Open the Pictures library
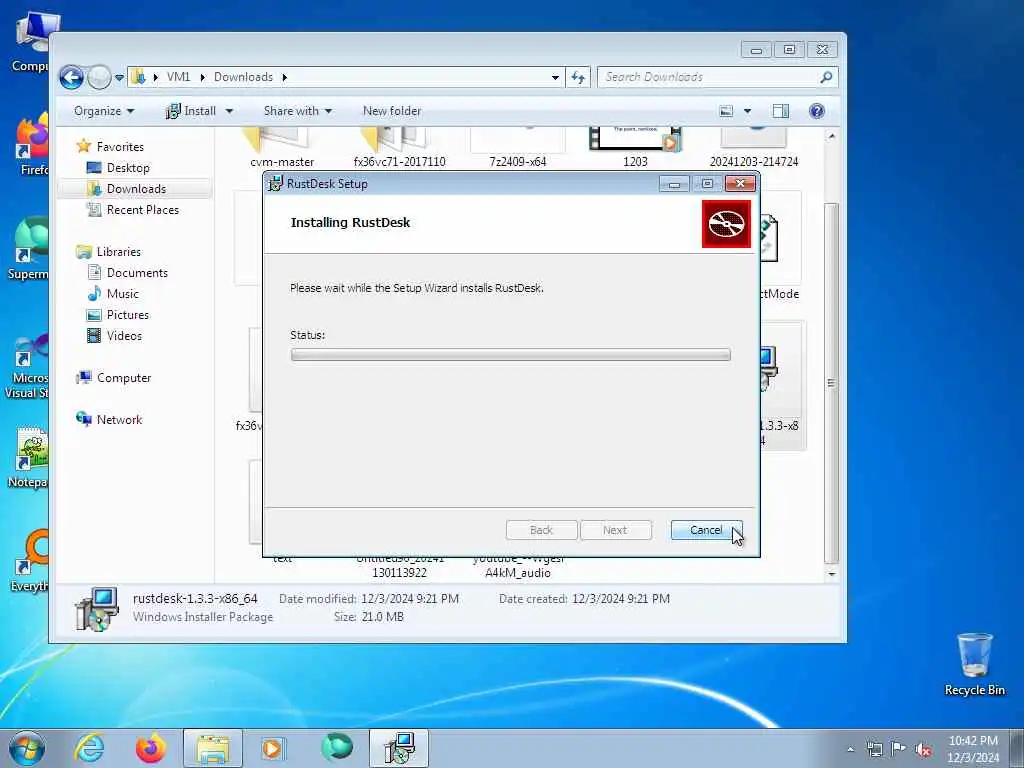 [118, 315]
